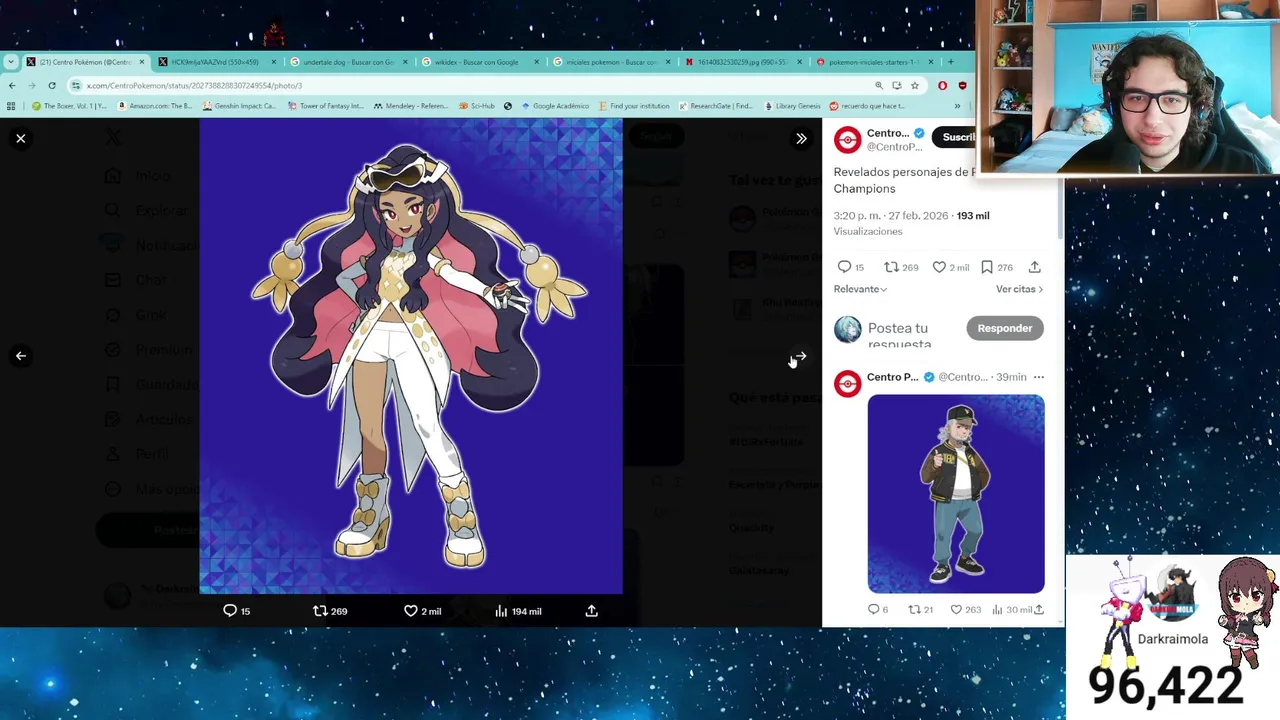
Task: Reload the current page
Action: coord(52,85)
